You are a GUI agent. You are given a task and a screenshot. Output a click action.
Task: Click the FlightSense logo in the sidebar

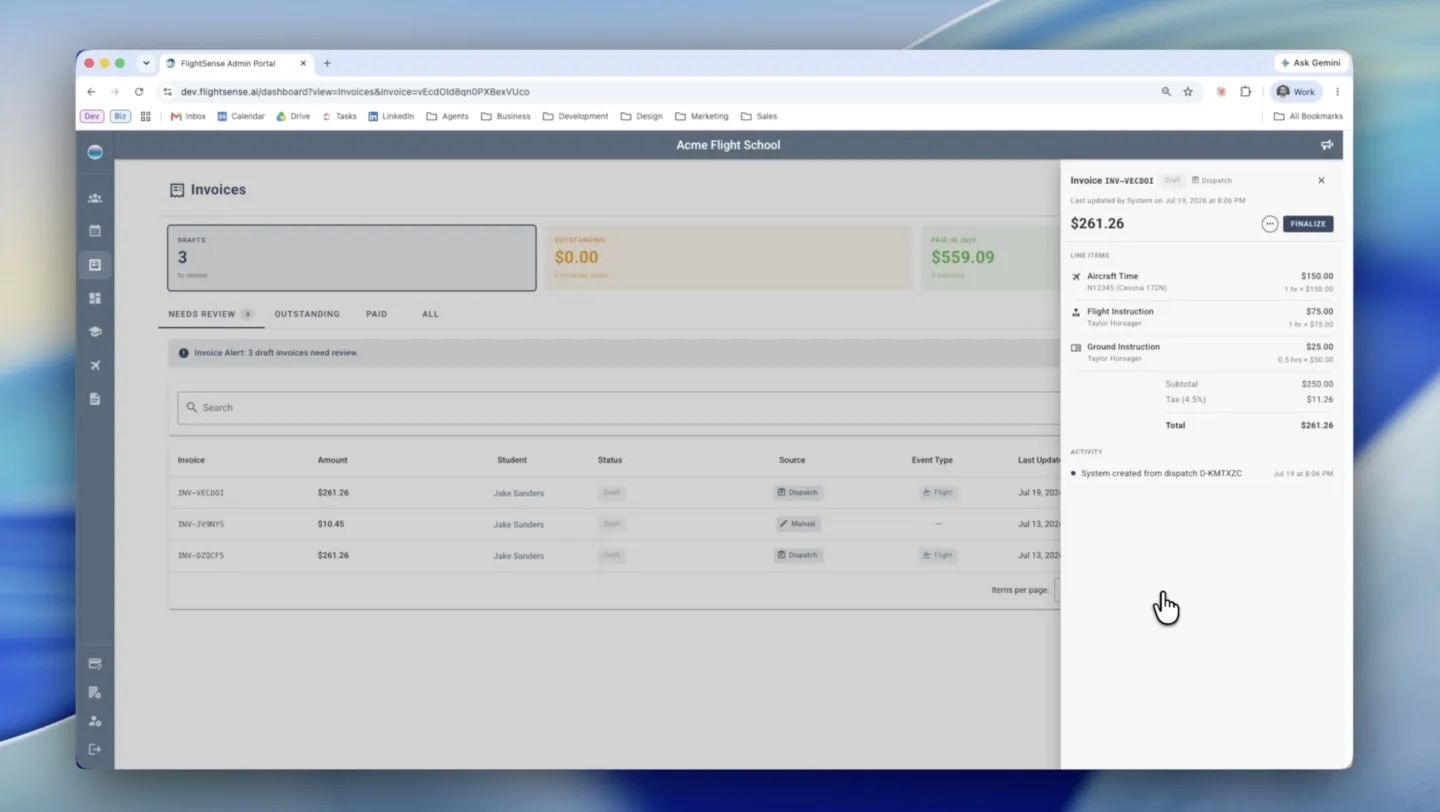click(95, 152)
